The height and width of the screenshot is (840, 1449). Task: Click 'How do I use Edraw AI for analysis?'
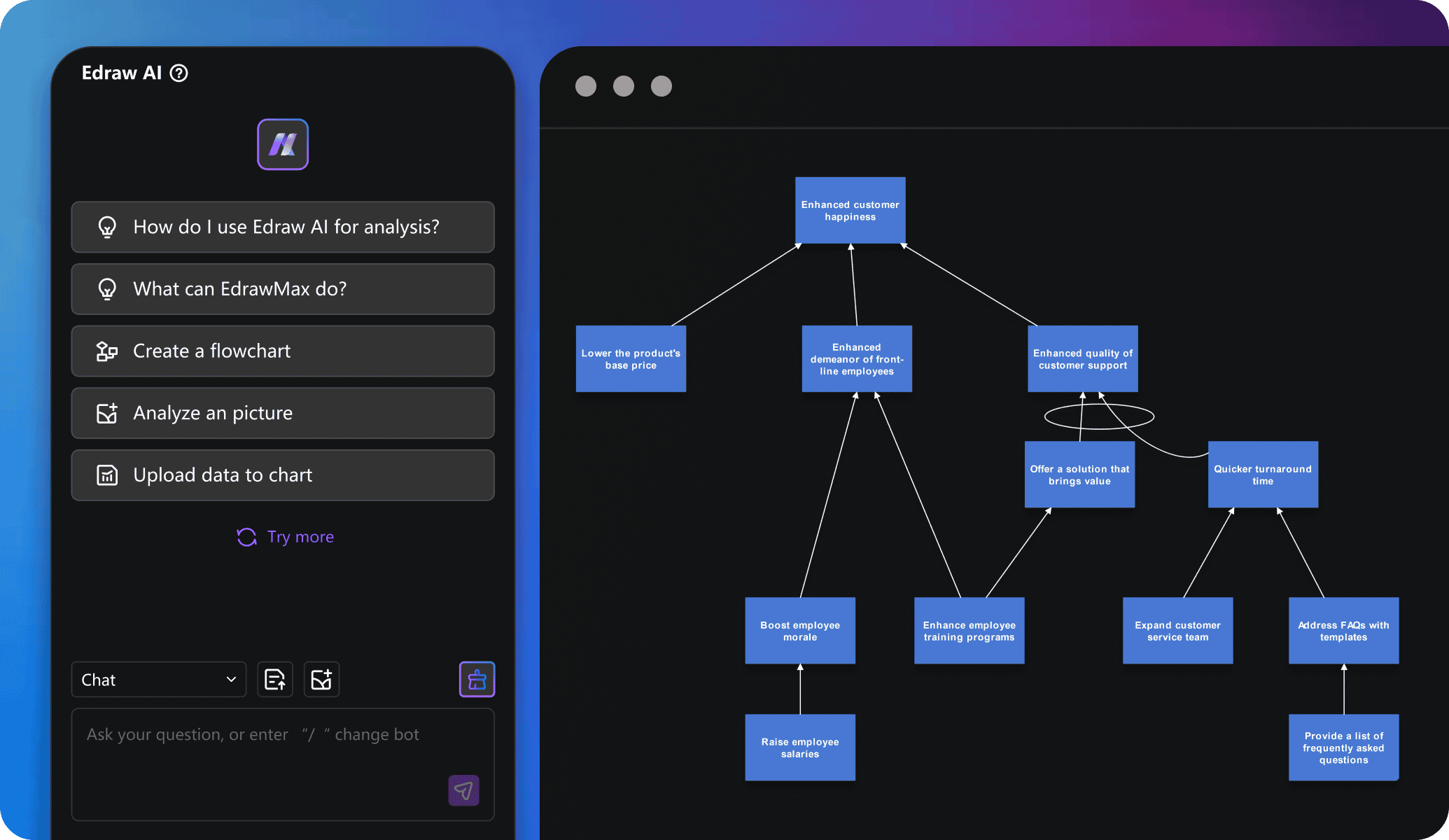point(283,226)
